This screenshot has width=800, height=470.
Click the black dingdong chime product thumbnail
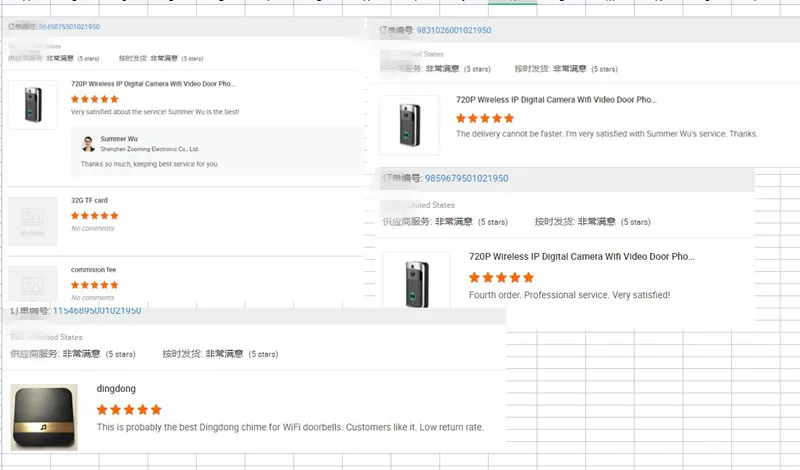44,417
